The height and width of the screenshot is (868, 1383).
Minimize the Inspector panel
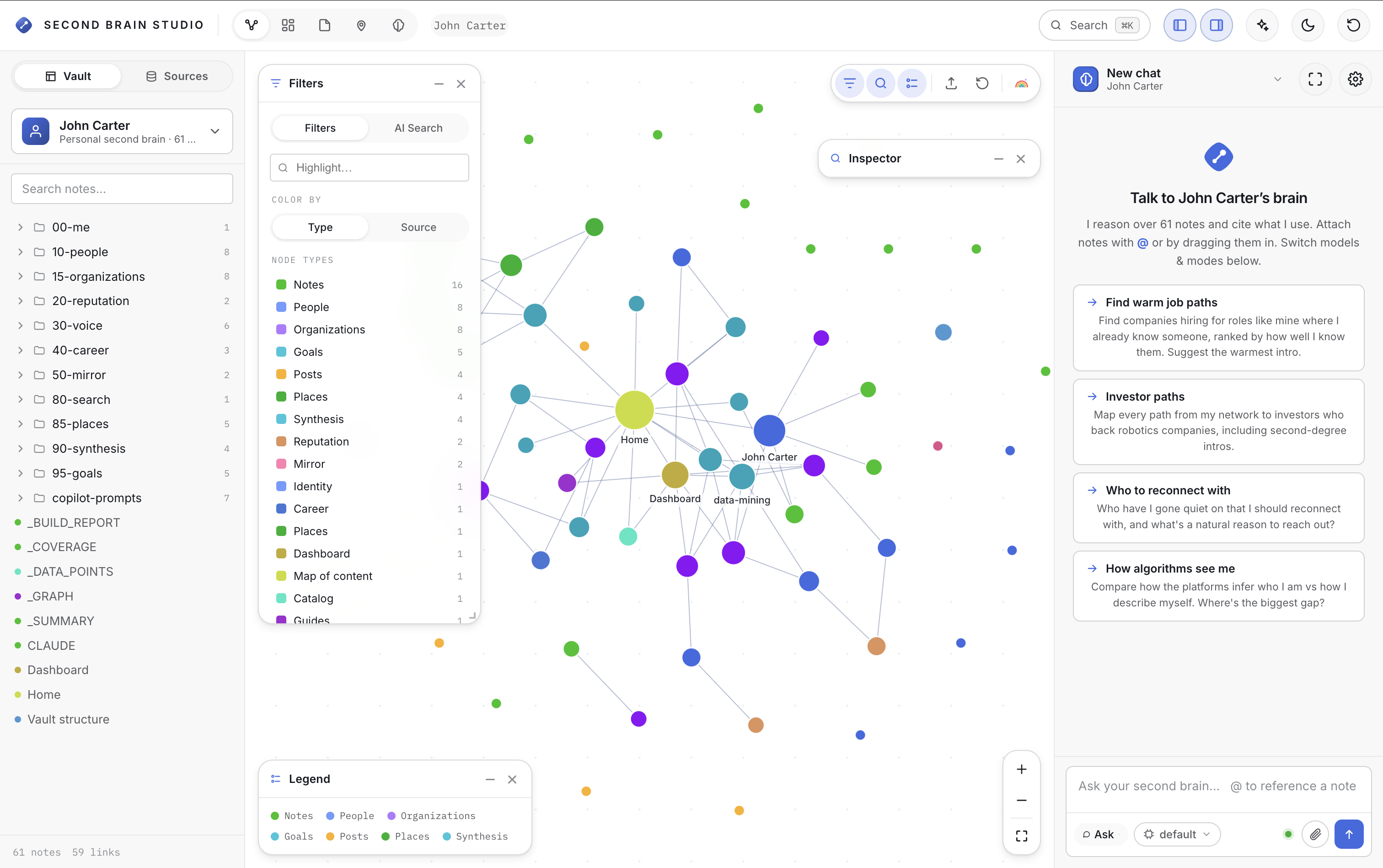coord(999,159)
